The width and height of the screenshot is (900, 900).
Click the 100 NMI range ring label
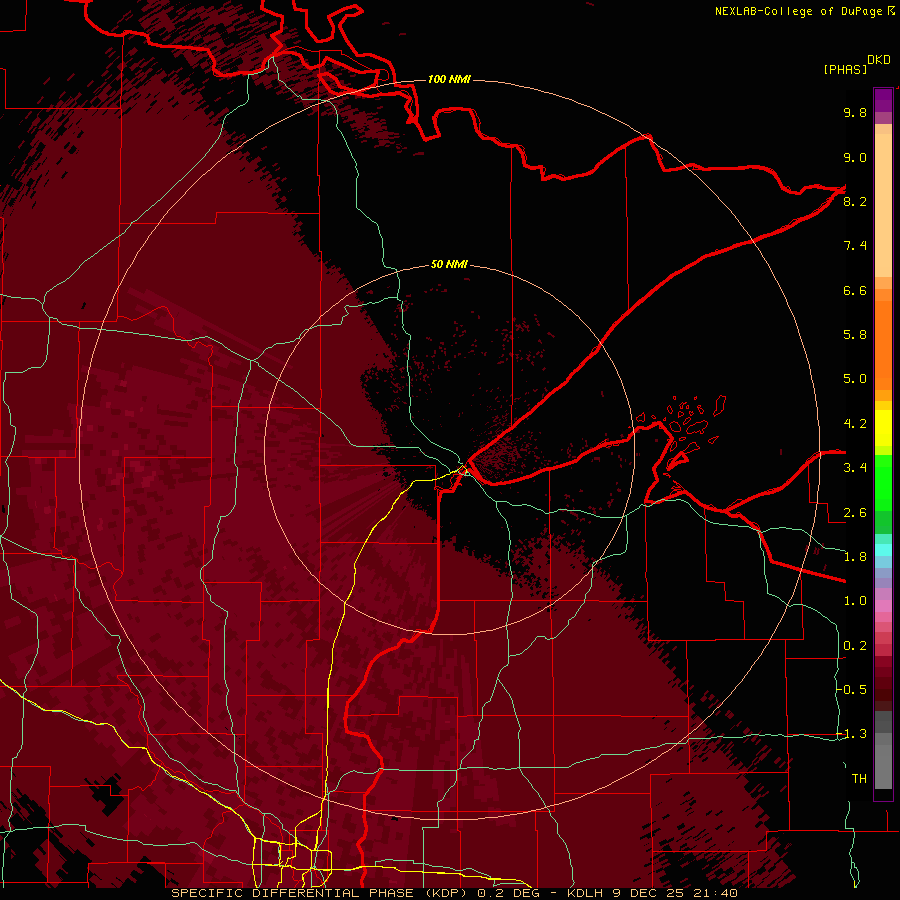[449, 79]
